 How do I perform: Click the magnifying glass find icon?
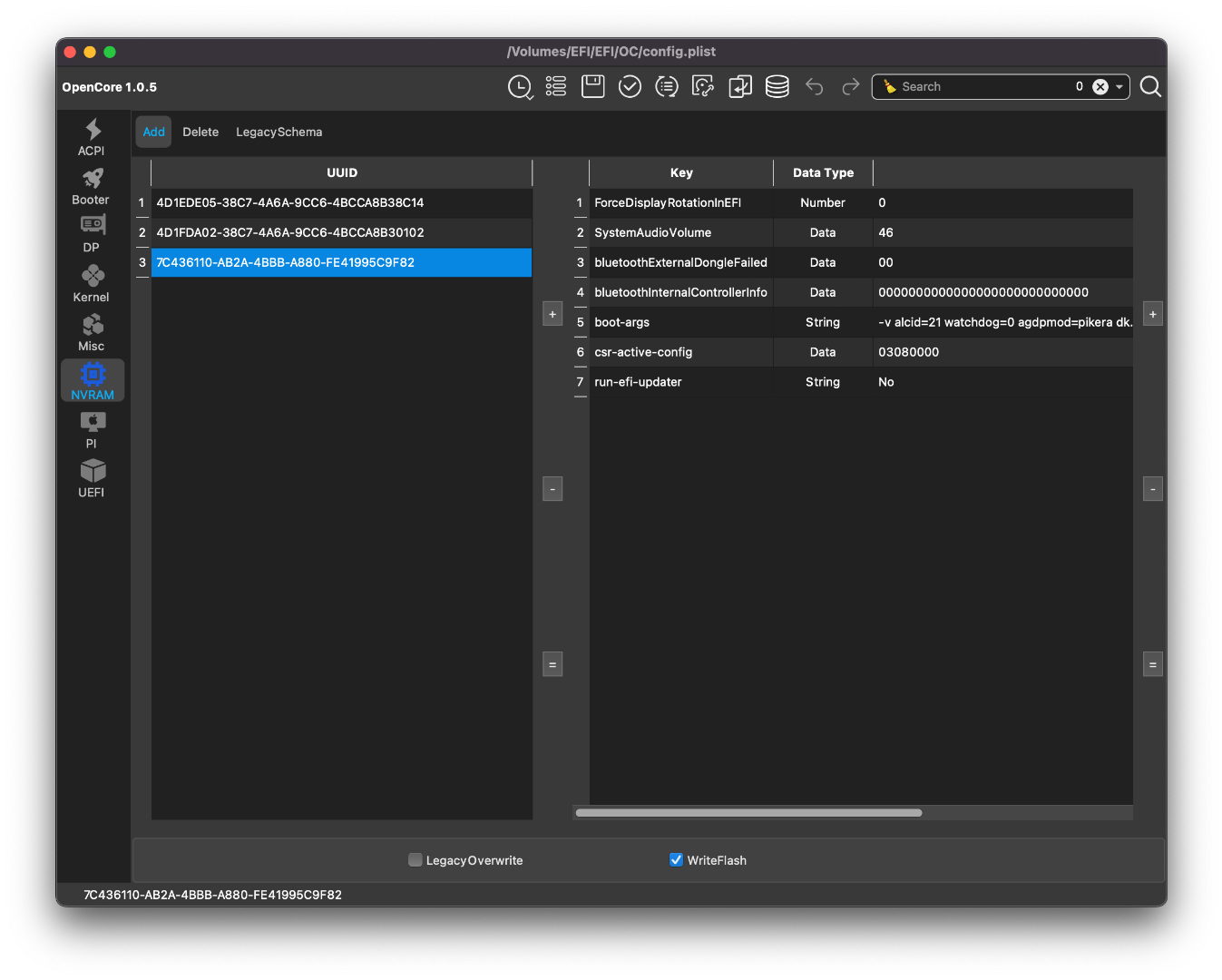[1150, 86]
